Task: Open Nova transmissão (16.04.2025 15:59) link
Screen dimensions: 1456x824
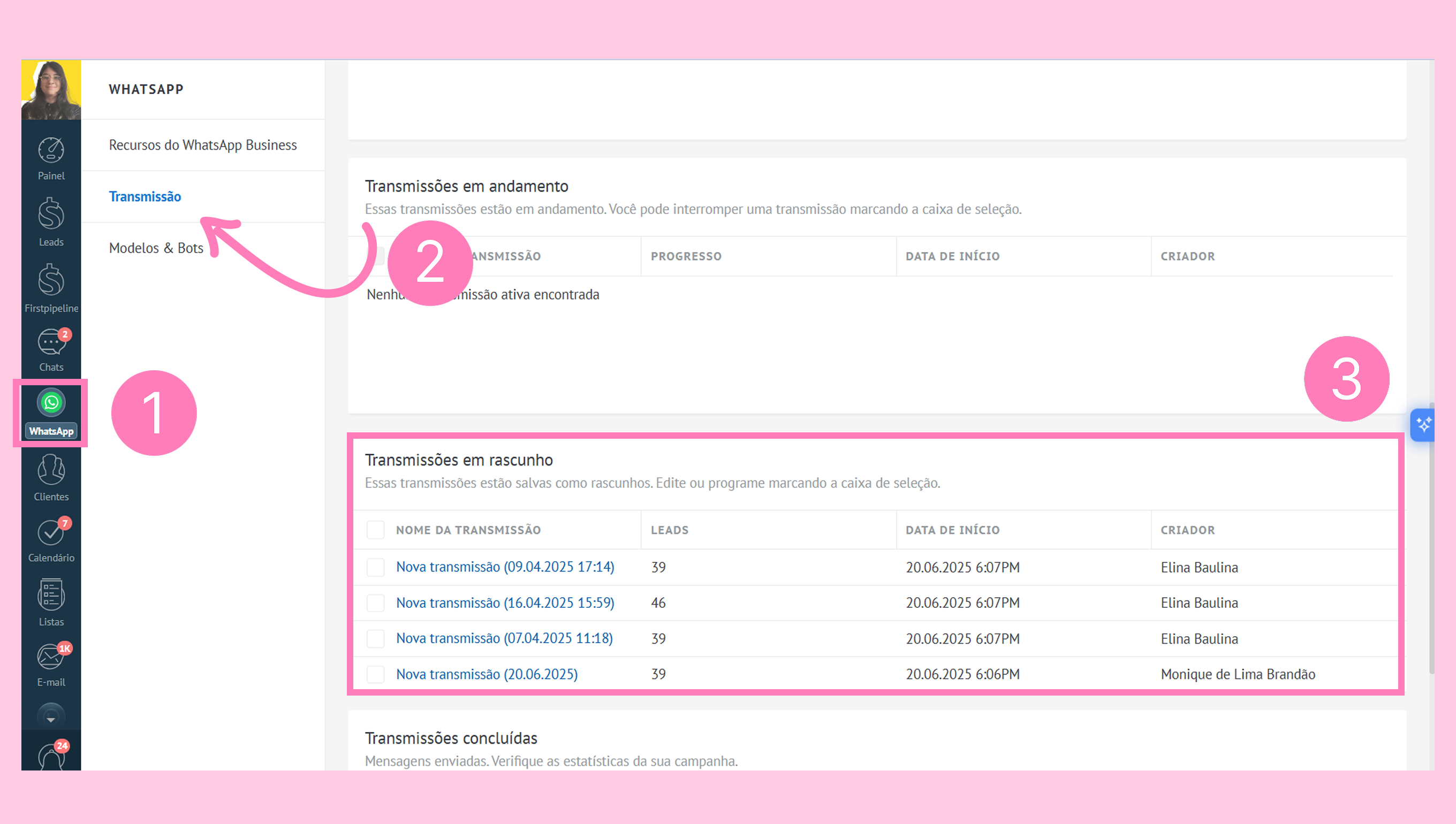Action: click(505, 602)
